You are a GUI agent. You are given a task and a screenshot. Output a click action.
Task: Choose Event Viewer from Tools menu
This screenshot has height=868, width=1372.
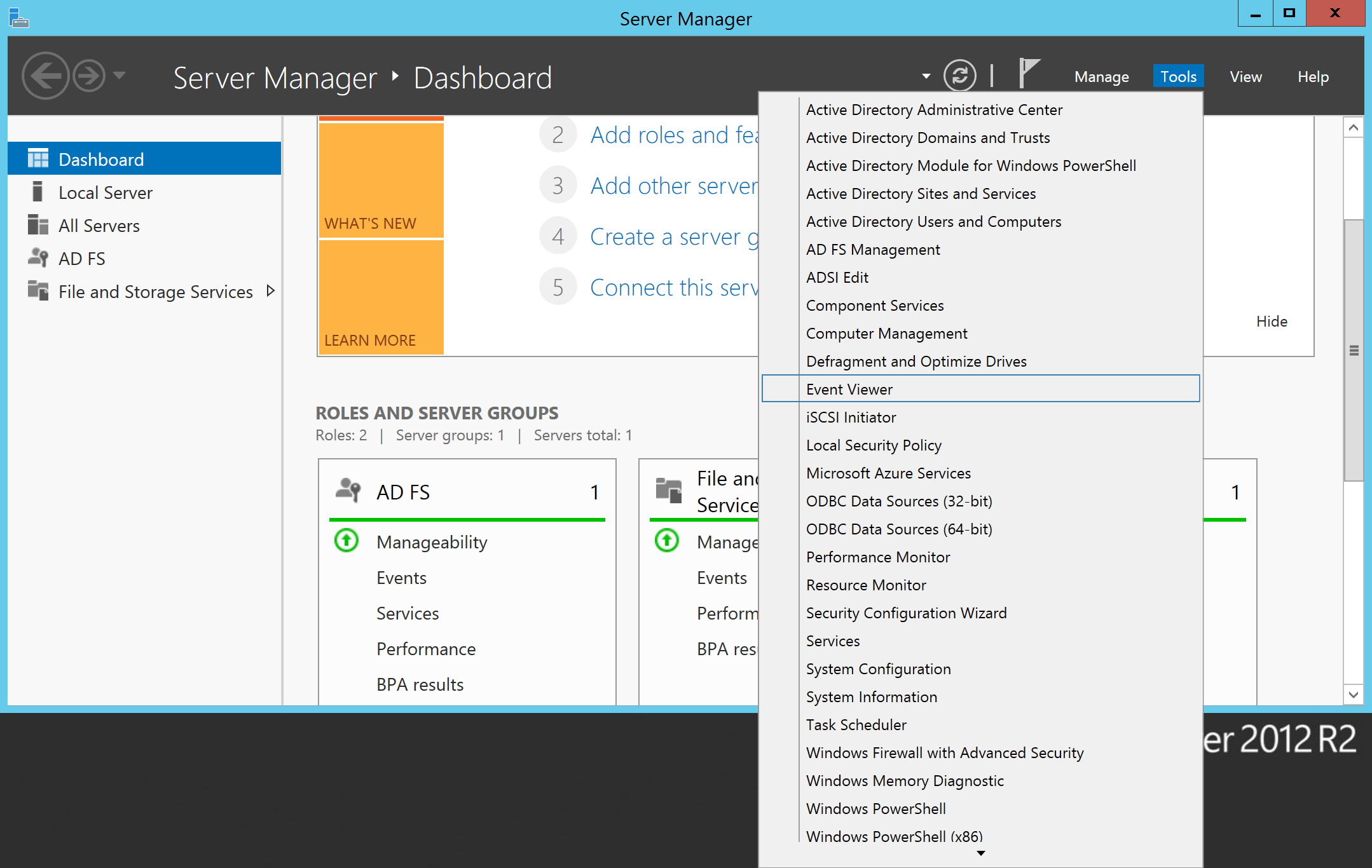click(849, 389)
